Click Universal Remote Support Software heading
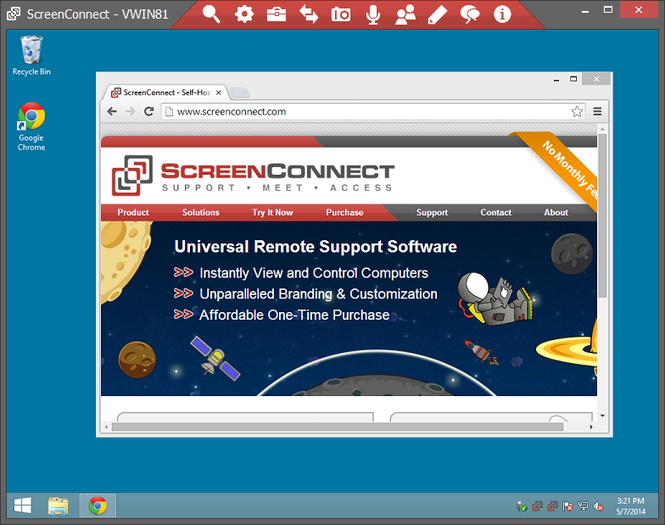This screenshot has width=665, height=525. point(316,247)
